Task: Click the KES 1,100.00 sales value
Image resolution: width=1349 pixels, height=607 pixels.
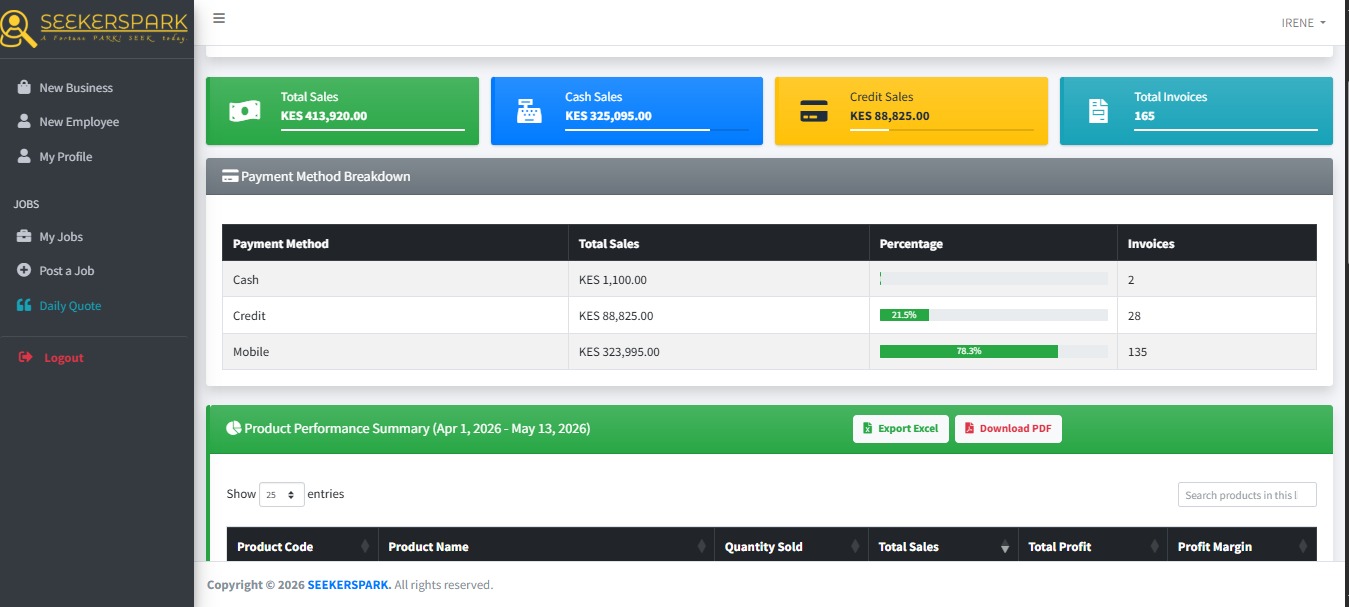Action: click(x=613, y=280)
